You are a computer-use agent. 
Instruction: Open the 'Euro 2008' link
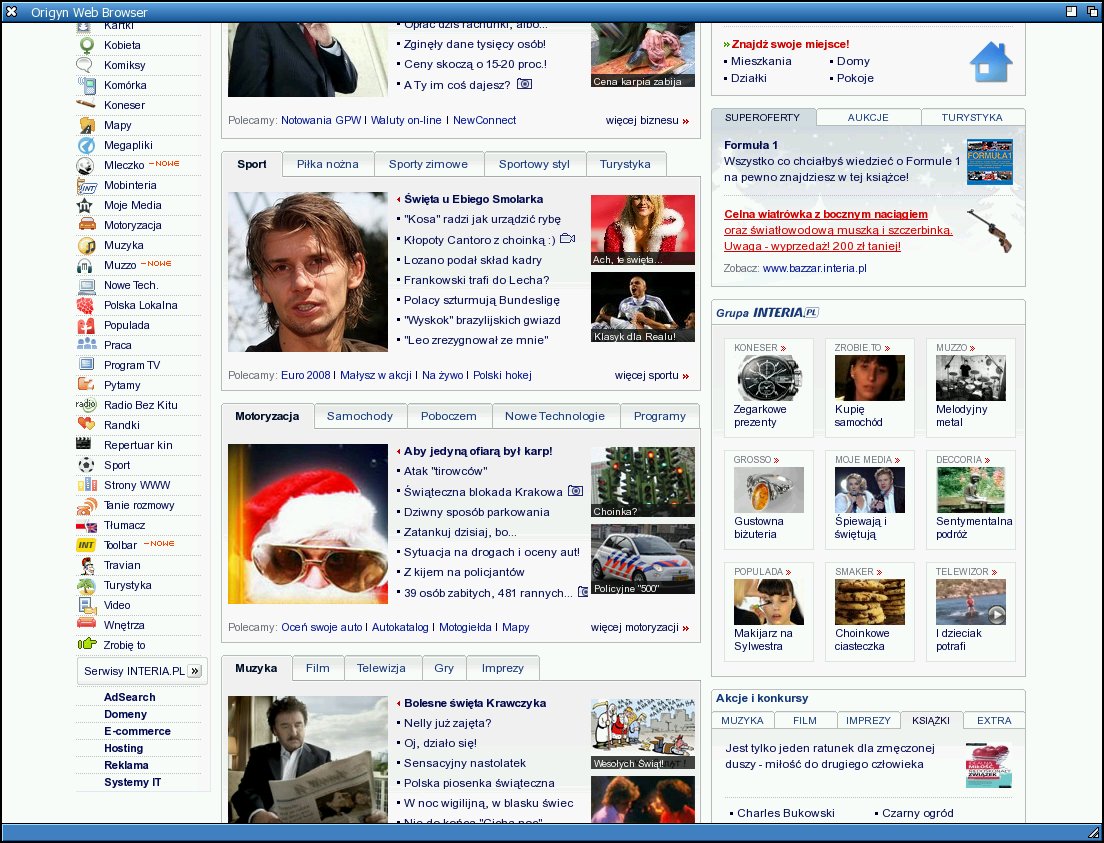pyautogui.click(x=306, y=375)
